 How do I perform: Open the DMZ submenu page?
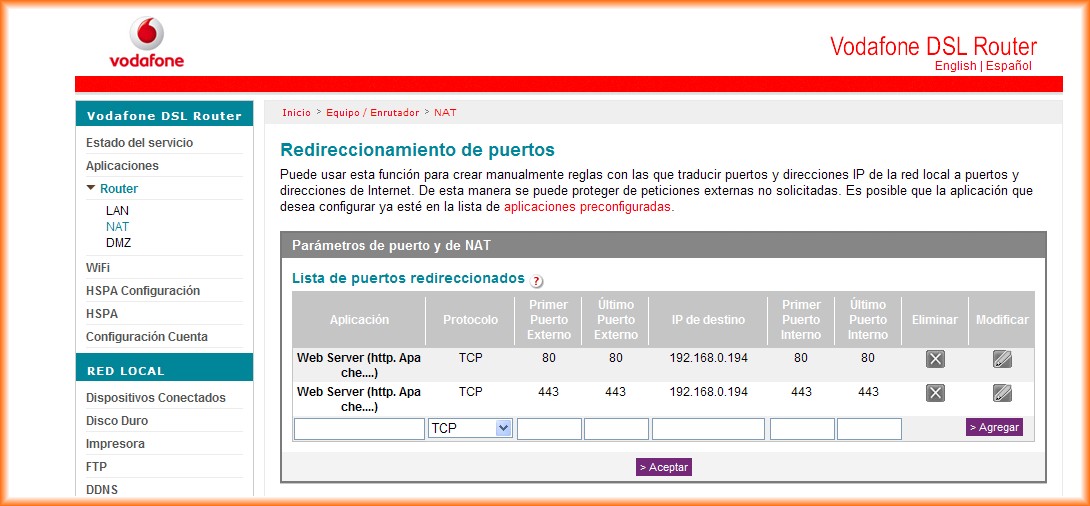118,243
